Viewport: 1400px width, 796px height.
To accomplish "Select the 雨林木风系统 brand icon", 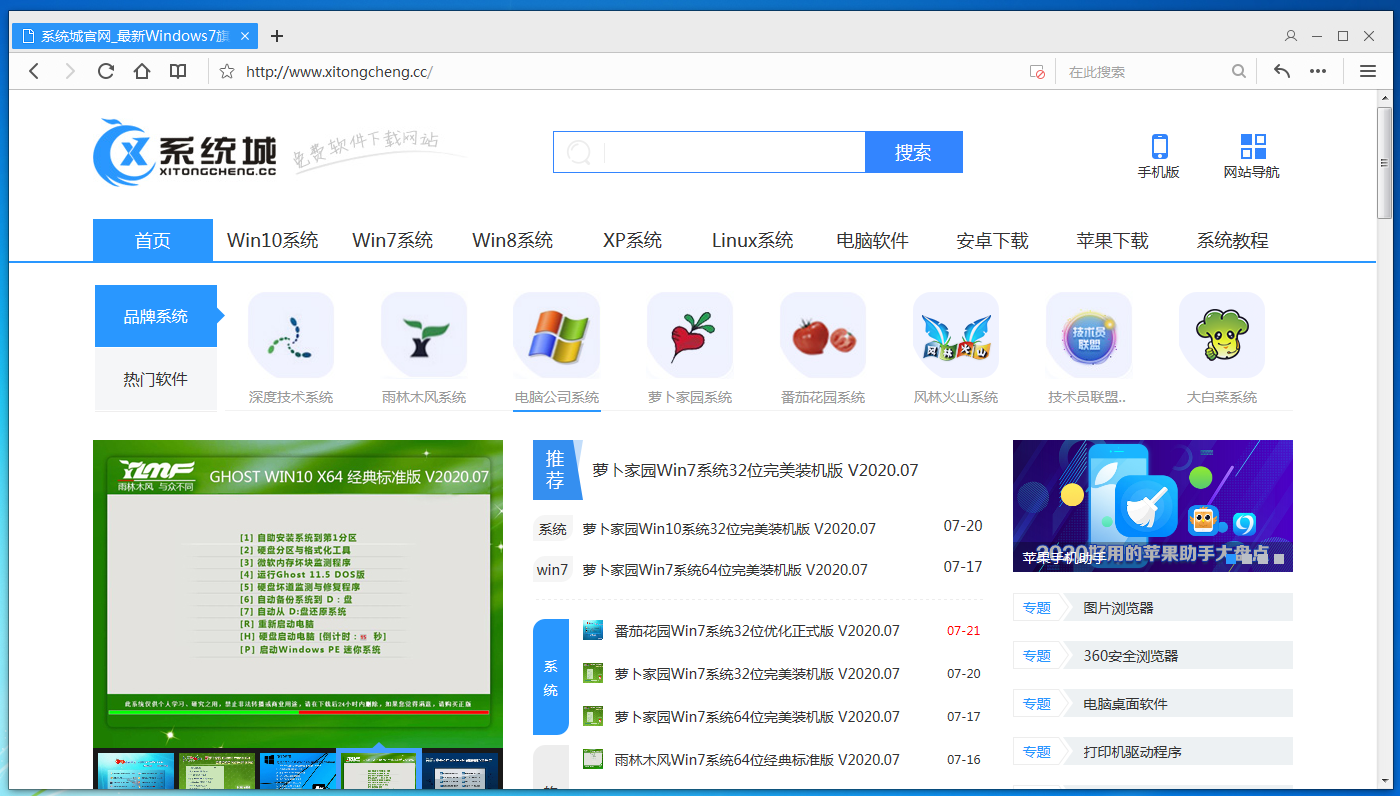I will tap(424, 335).
